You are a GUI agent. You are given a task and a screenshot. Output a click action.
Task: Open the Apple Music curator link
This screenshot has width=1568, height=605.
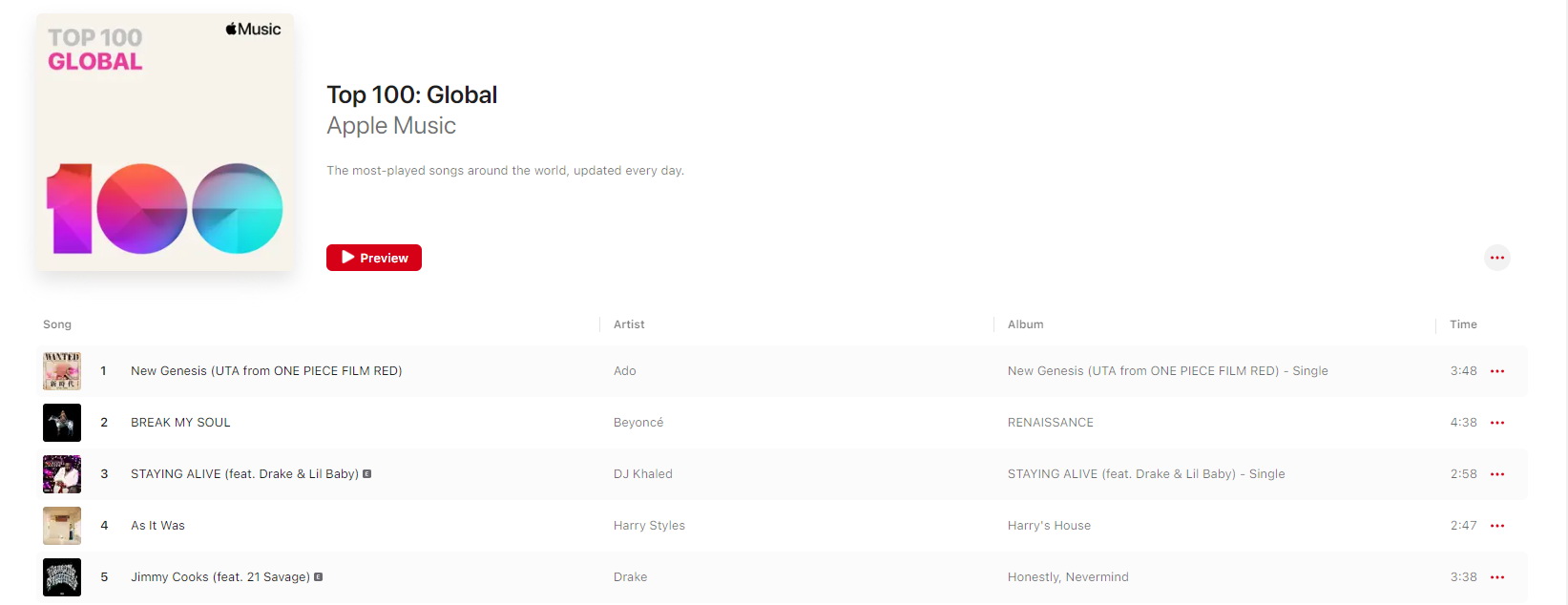[391, 126]
